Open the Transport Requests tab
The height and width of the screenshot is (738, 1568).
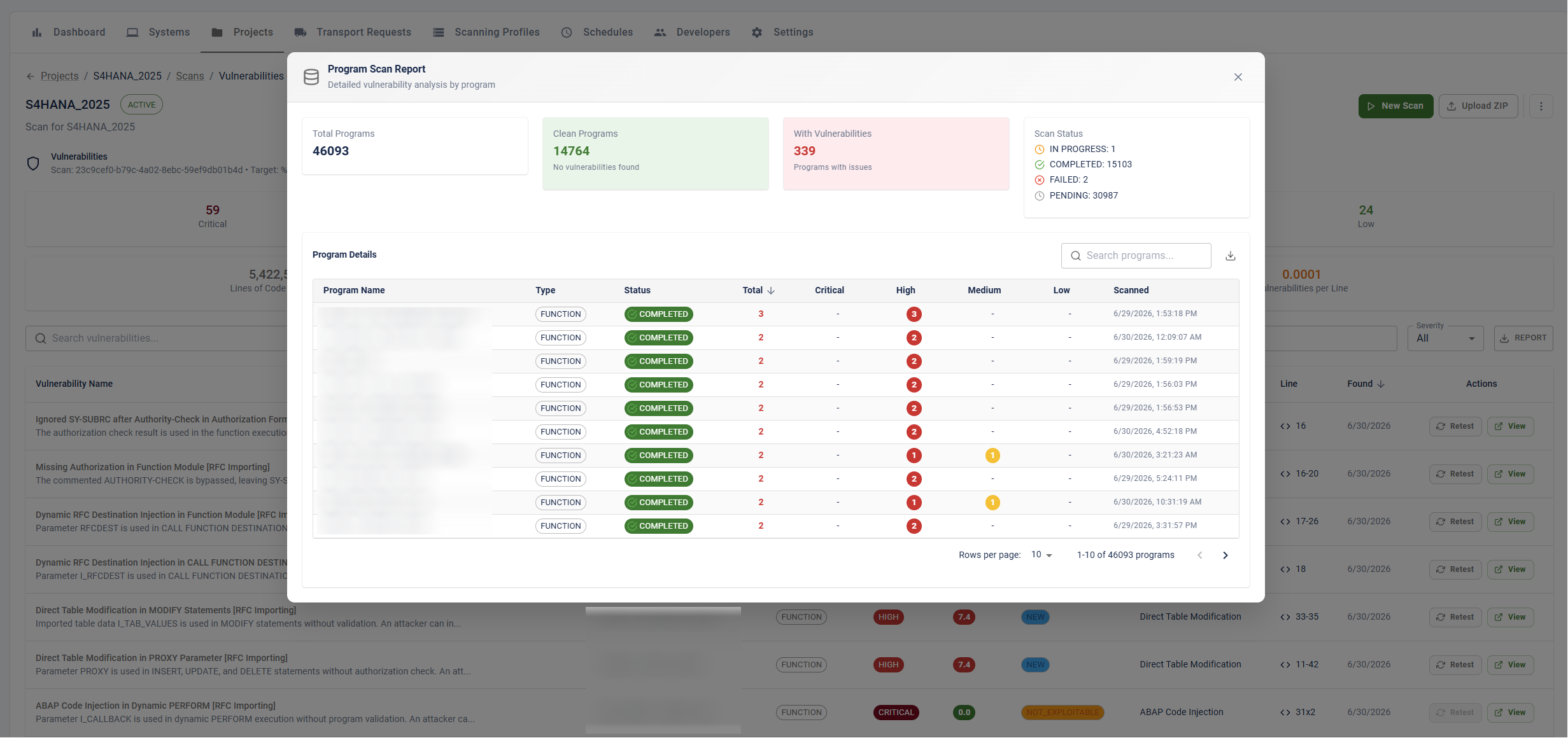click(353, 32)
